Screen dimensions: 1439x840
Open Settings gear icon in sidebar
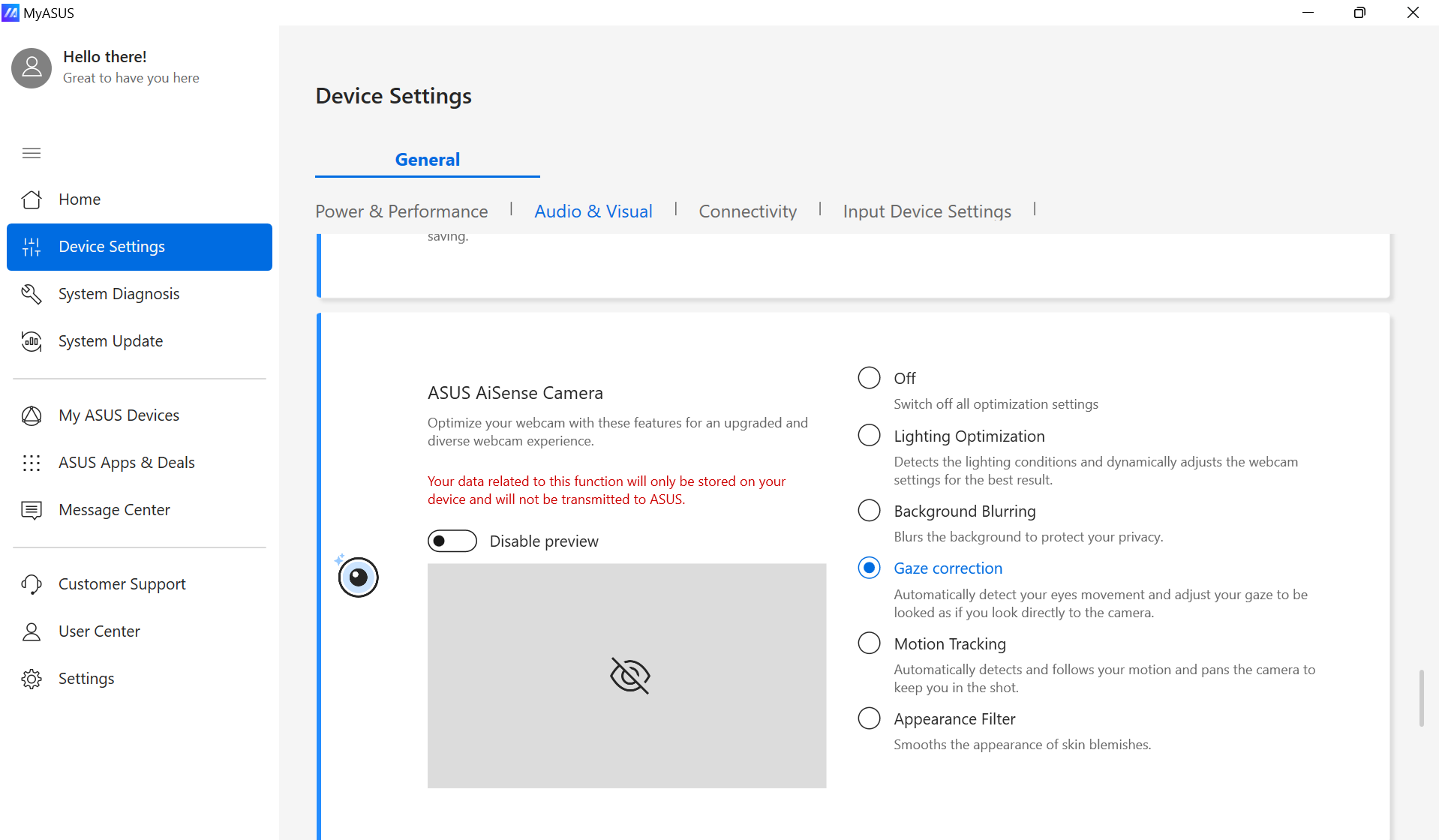[32, 679]
